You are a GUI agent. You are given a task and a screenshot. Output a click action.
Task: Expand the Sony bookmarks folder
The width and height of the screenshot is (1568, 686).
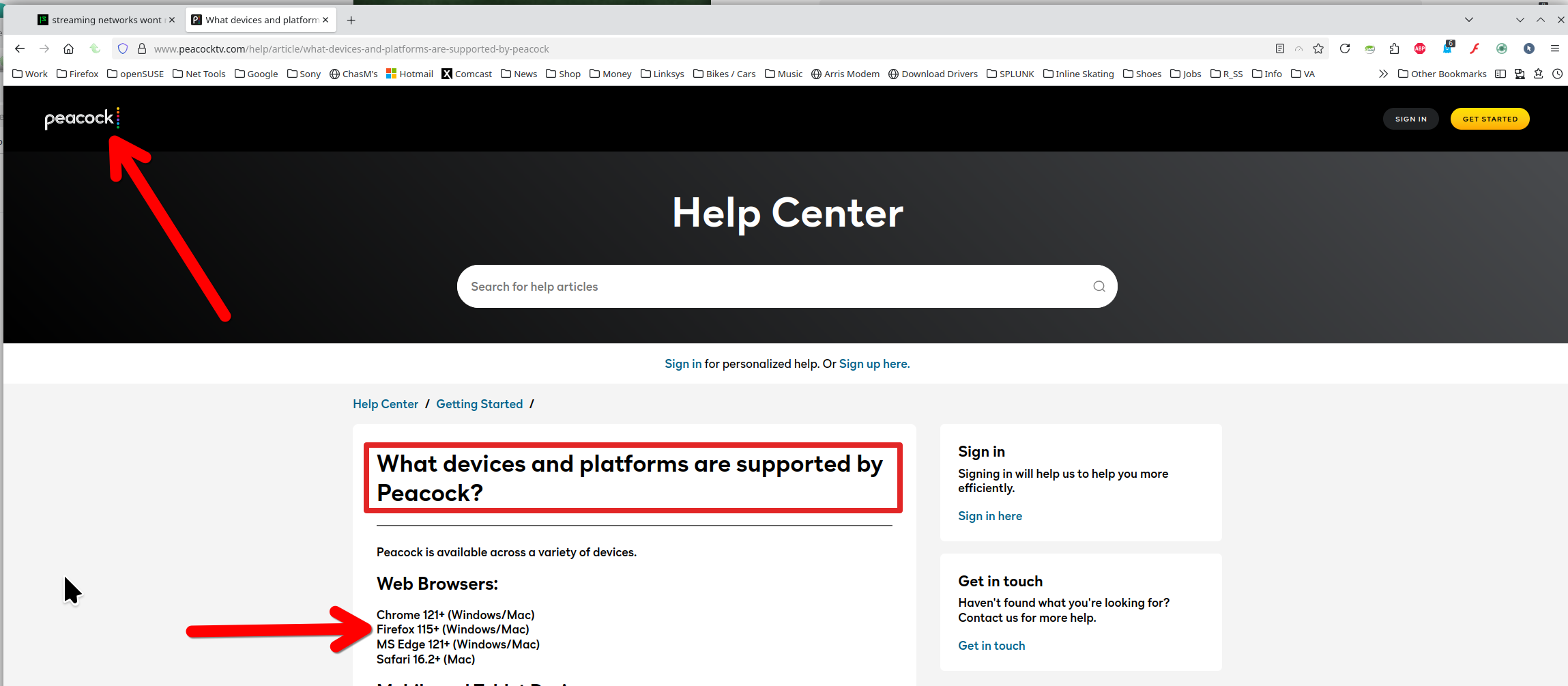pos(304,74)
